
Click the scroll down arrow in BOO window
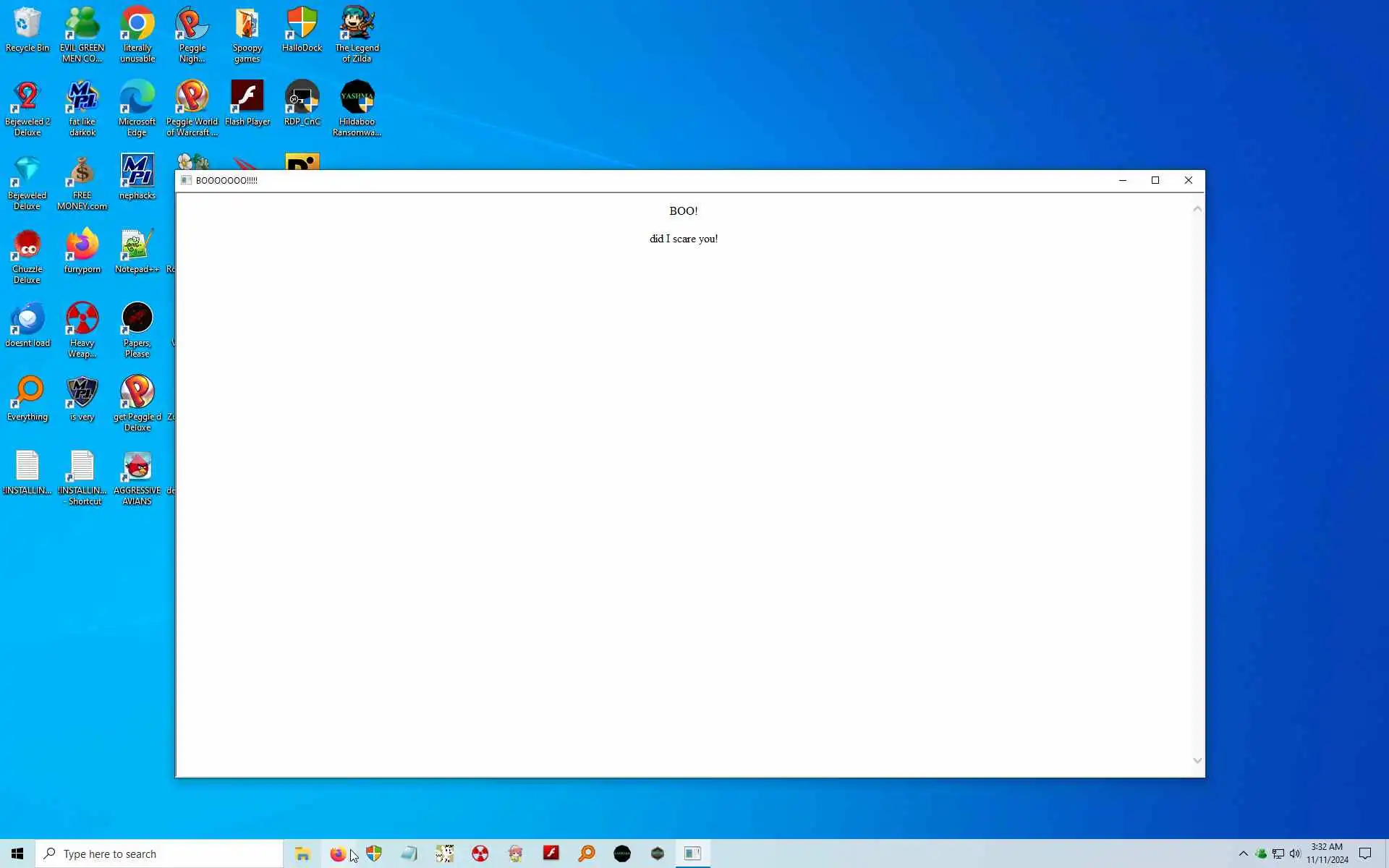tap(1197, 760)
